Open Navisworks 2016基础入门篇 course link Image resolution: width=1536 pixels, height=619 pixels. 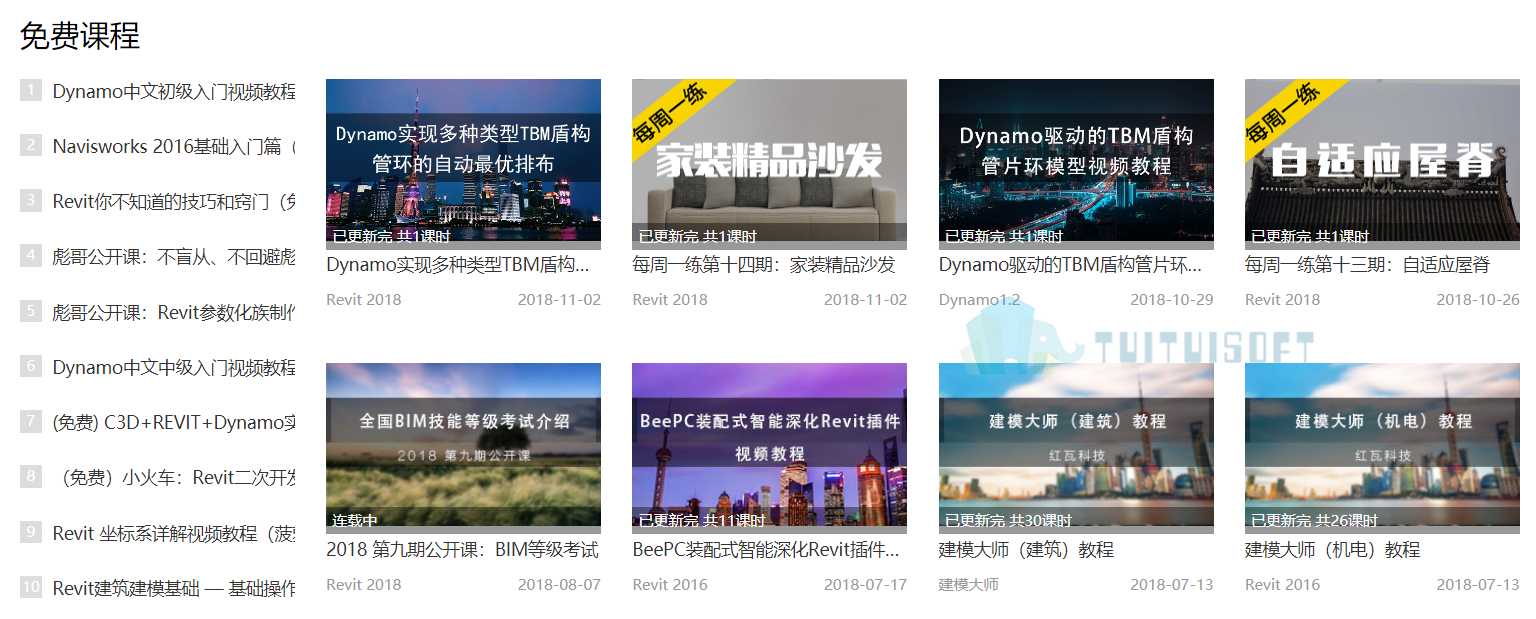174,147
